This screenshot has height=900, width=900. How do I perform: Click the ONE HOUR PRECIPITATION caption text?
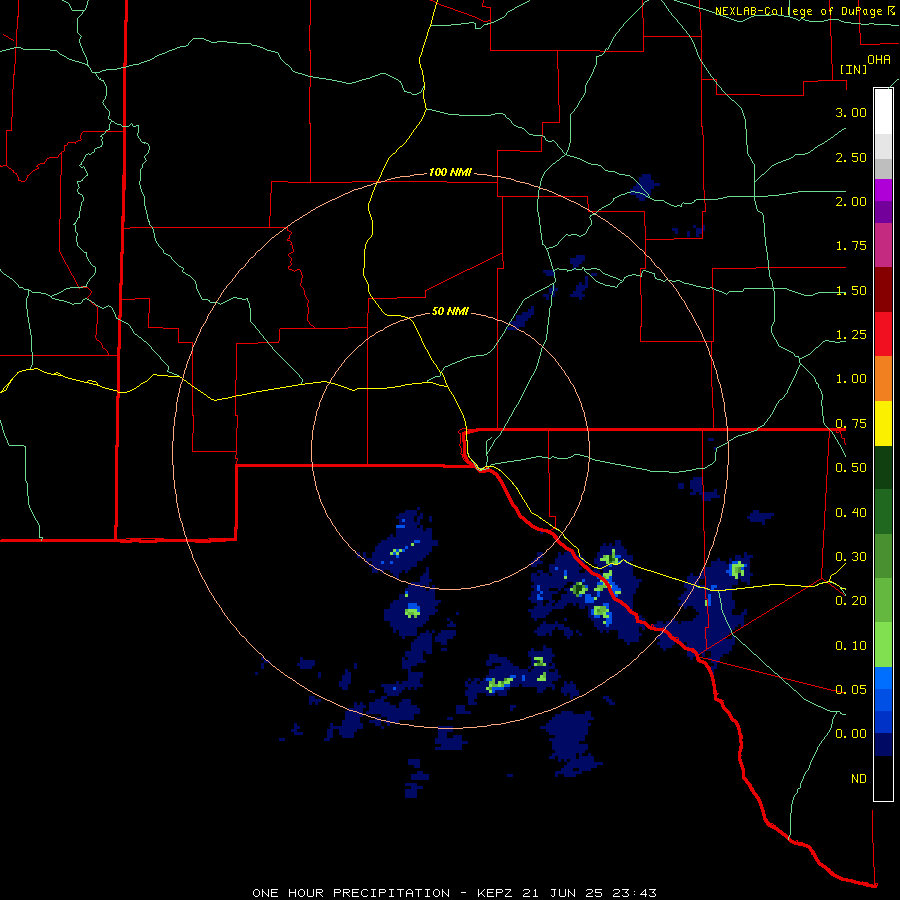pyautogui.click(x=351, y=893)
